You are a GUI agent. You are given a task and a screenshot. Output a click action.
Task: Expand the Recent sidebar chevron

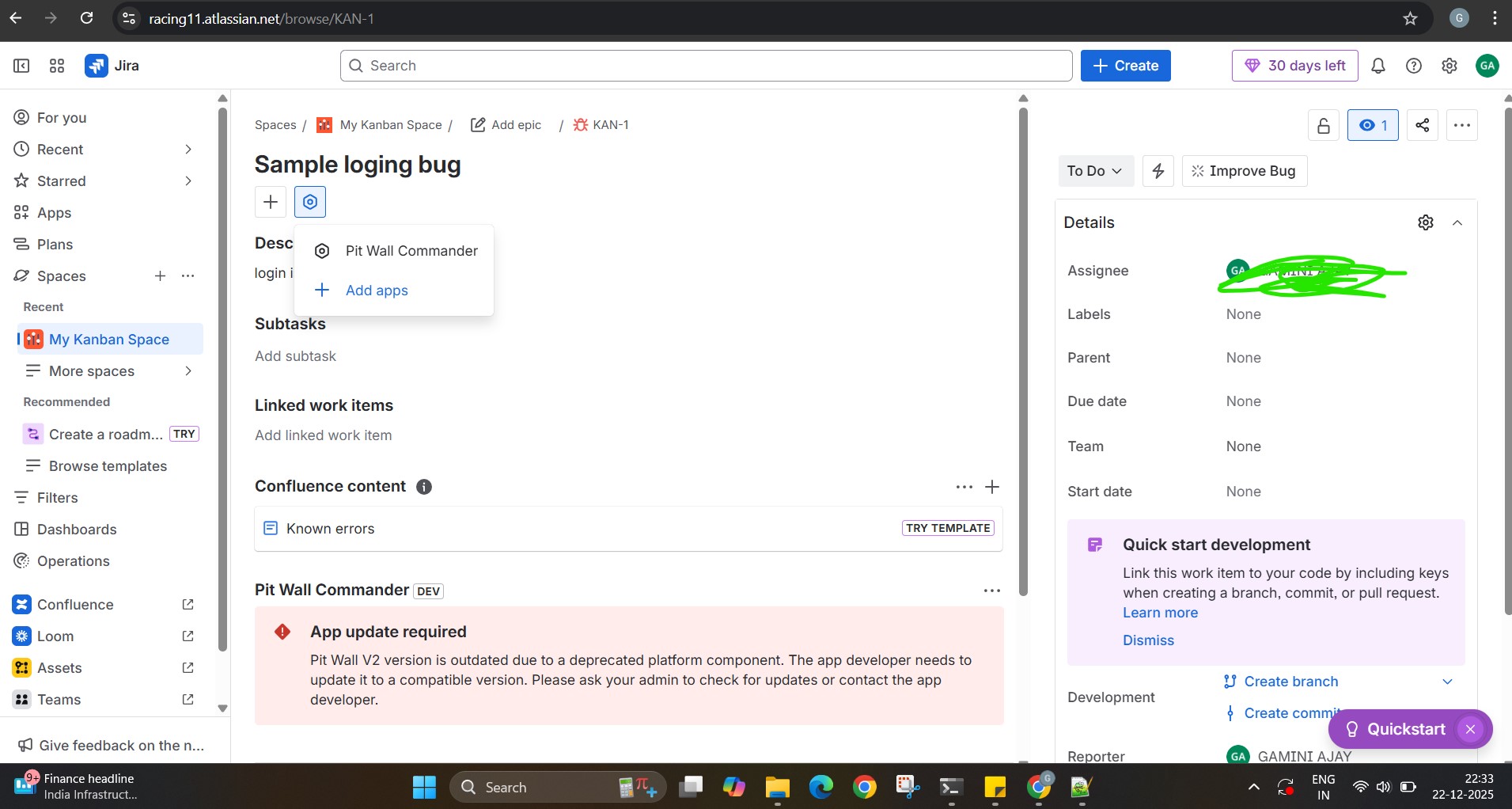point(188,150)
